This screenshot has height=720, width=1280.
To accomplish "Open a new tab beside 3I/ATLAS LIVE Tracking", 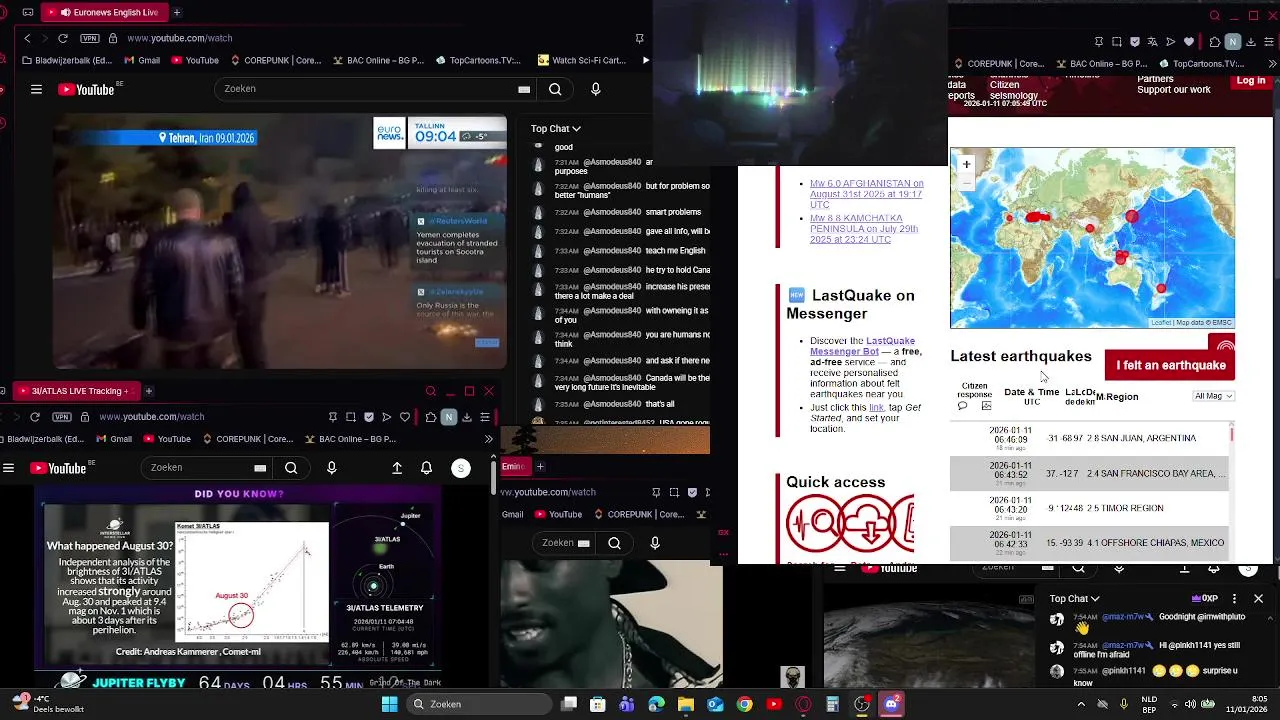I will 148,391.
